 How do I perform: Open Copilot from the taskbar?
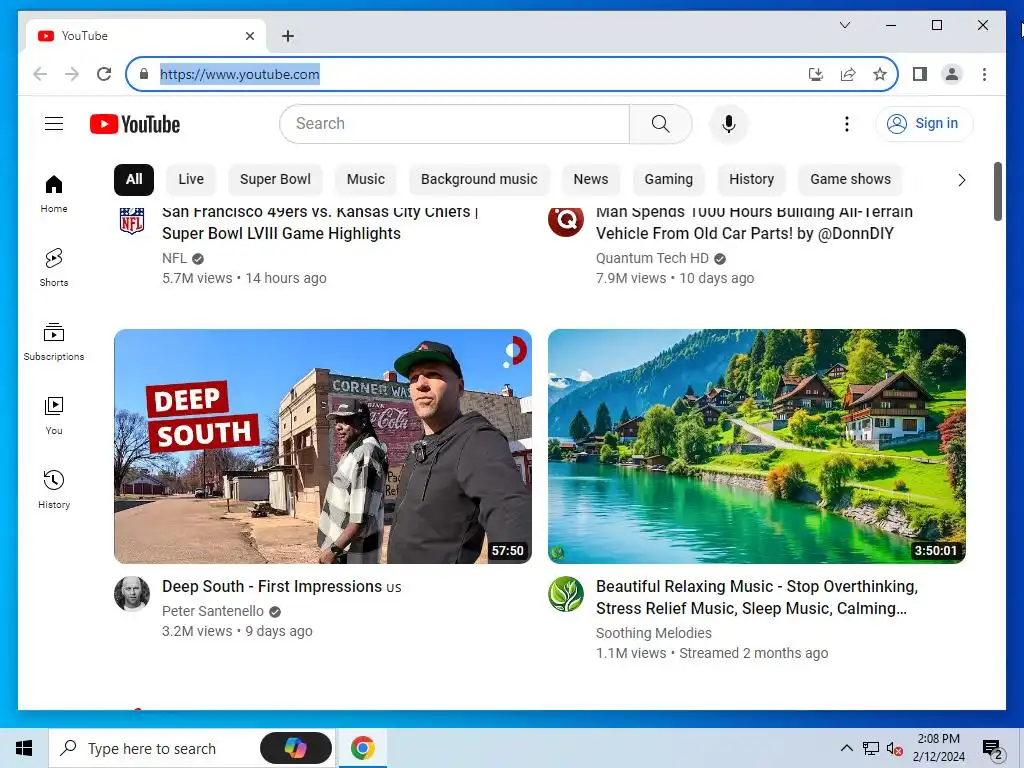(296, 748)
